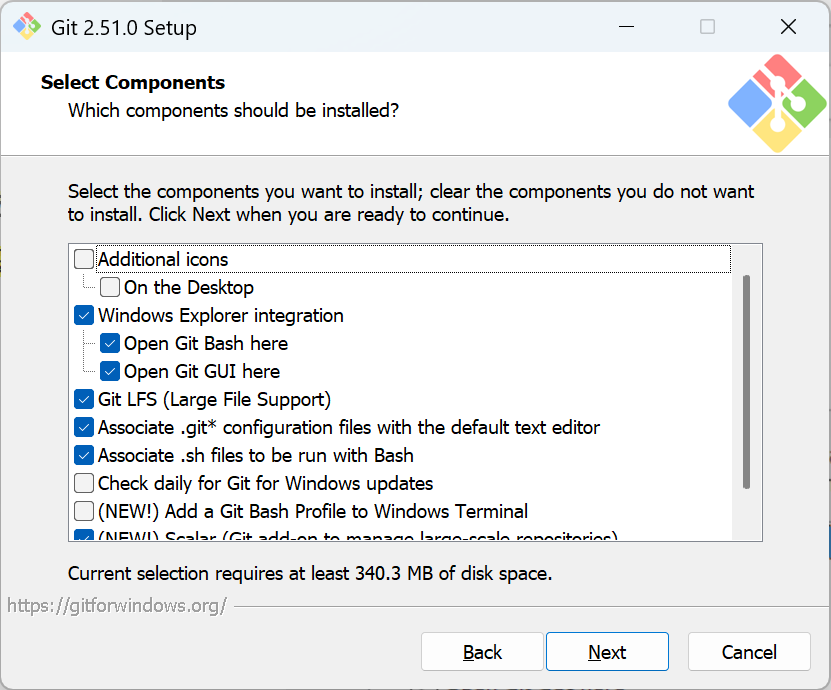Screen dimensions: 831x690
Task: Uncheck Associate .git* configuration files option
Action: [x=84, y=427]
